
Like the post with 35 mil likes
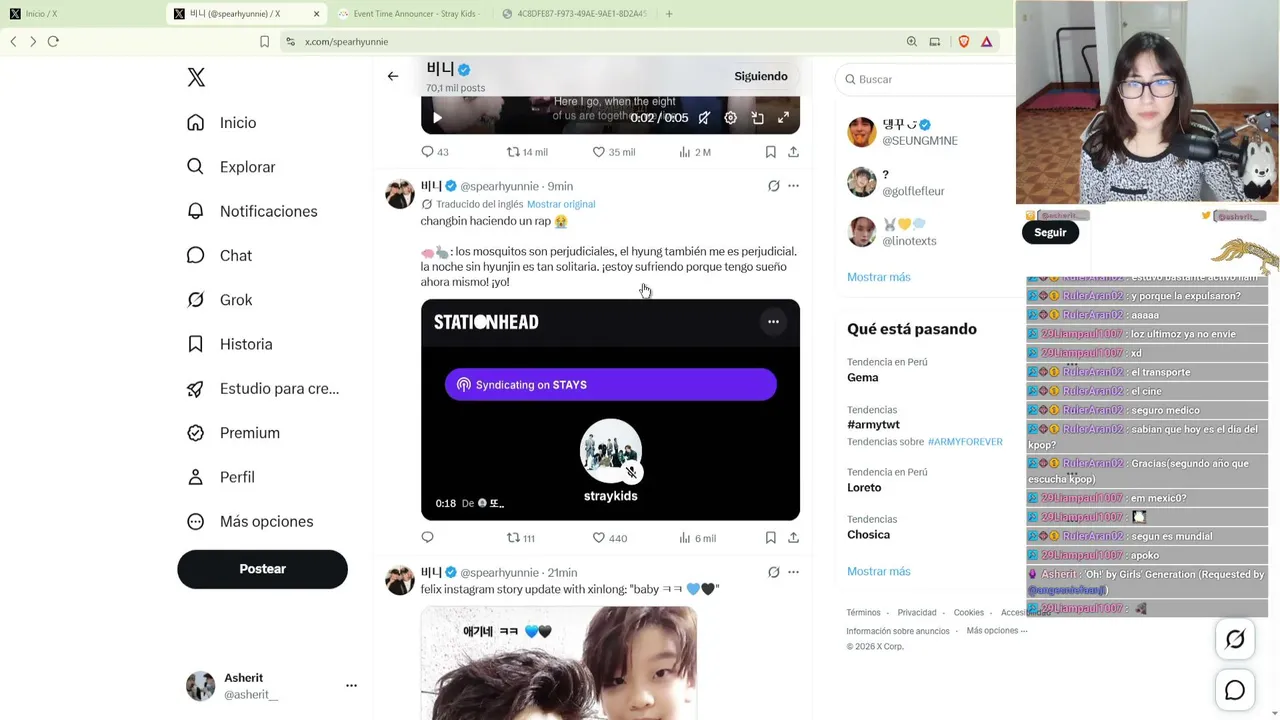(614, 152)
